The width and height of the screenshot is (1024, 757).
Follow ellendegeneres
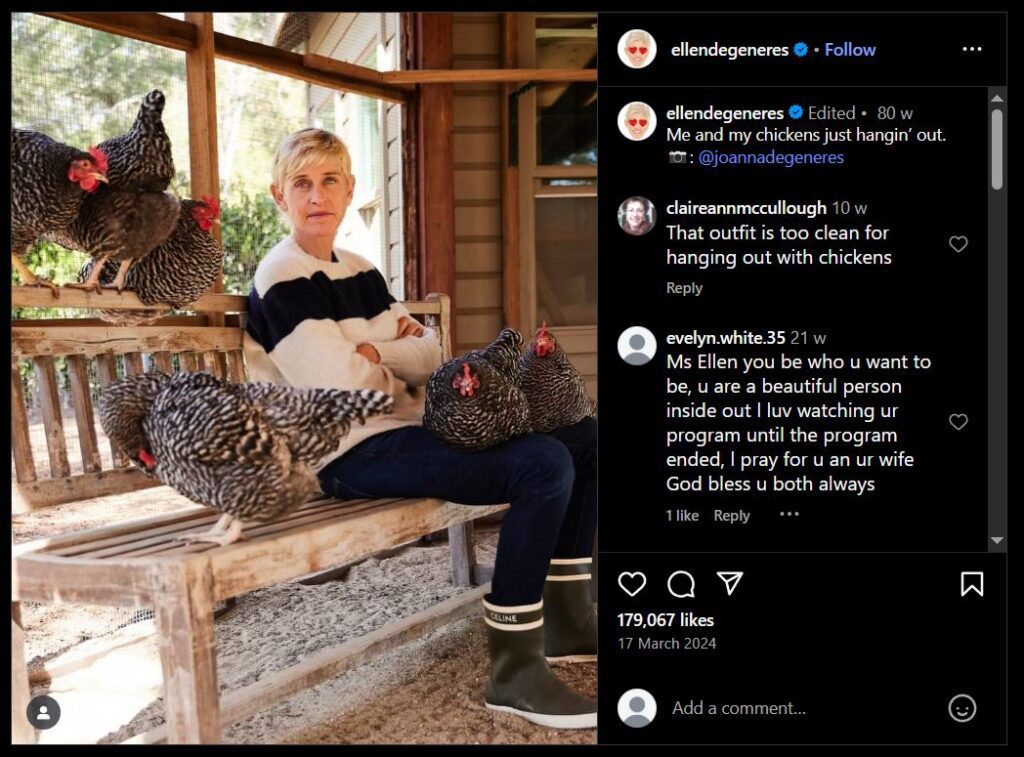(x=850, y=49)
